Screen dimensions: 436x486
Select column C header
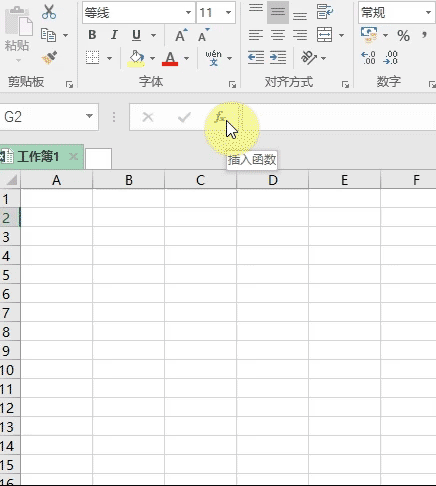(x=200, y=180)
